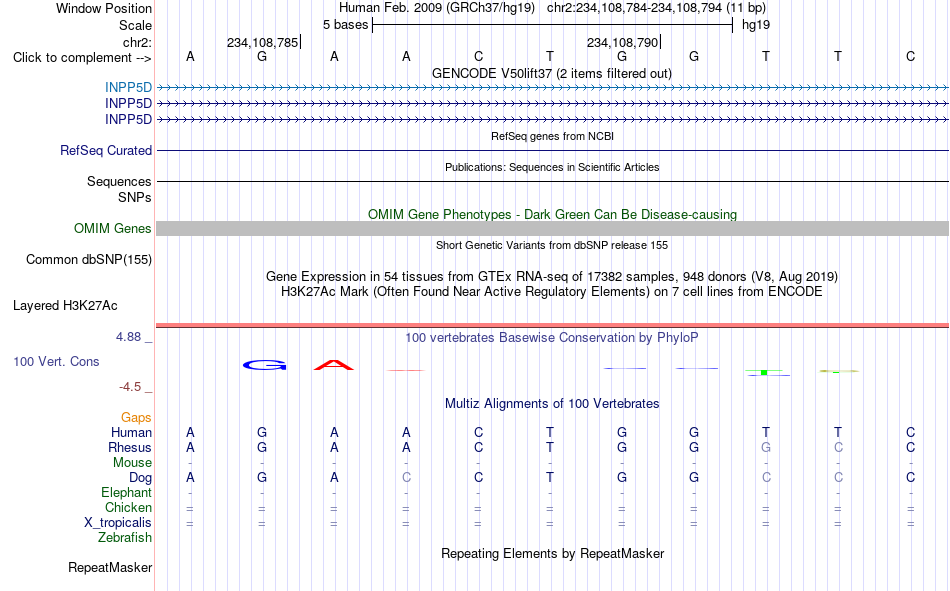
Task: Click the OMIM Gene Phenotypes green title
Action: tap(552, 215)
